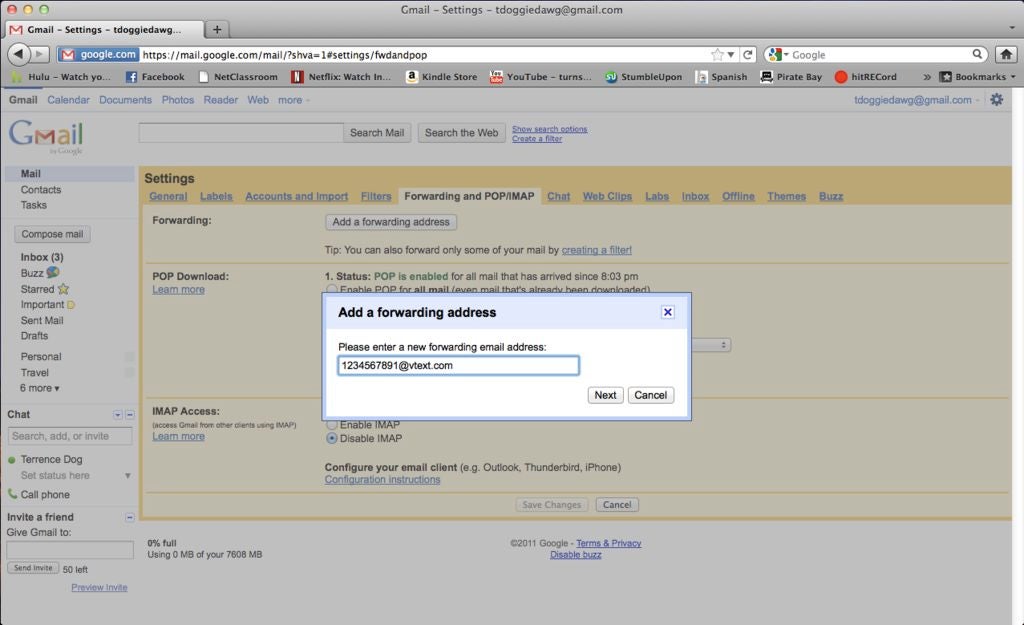Focus the forwarding email address field
The image size is (1024, 625).
coord(458,366)
